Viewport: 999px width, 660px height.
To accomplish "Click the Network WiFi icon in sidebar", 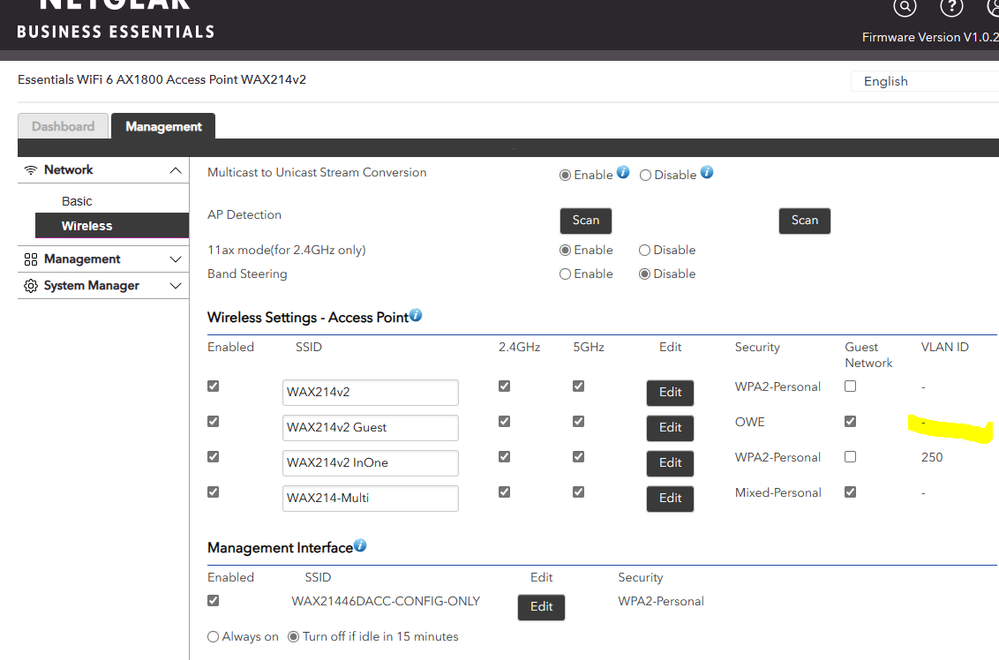I will pos(31,170).
